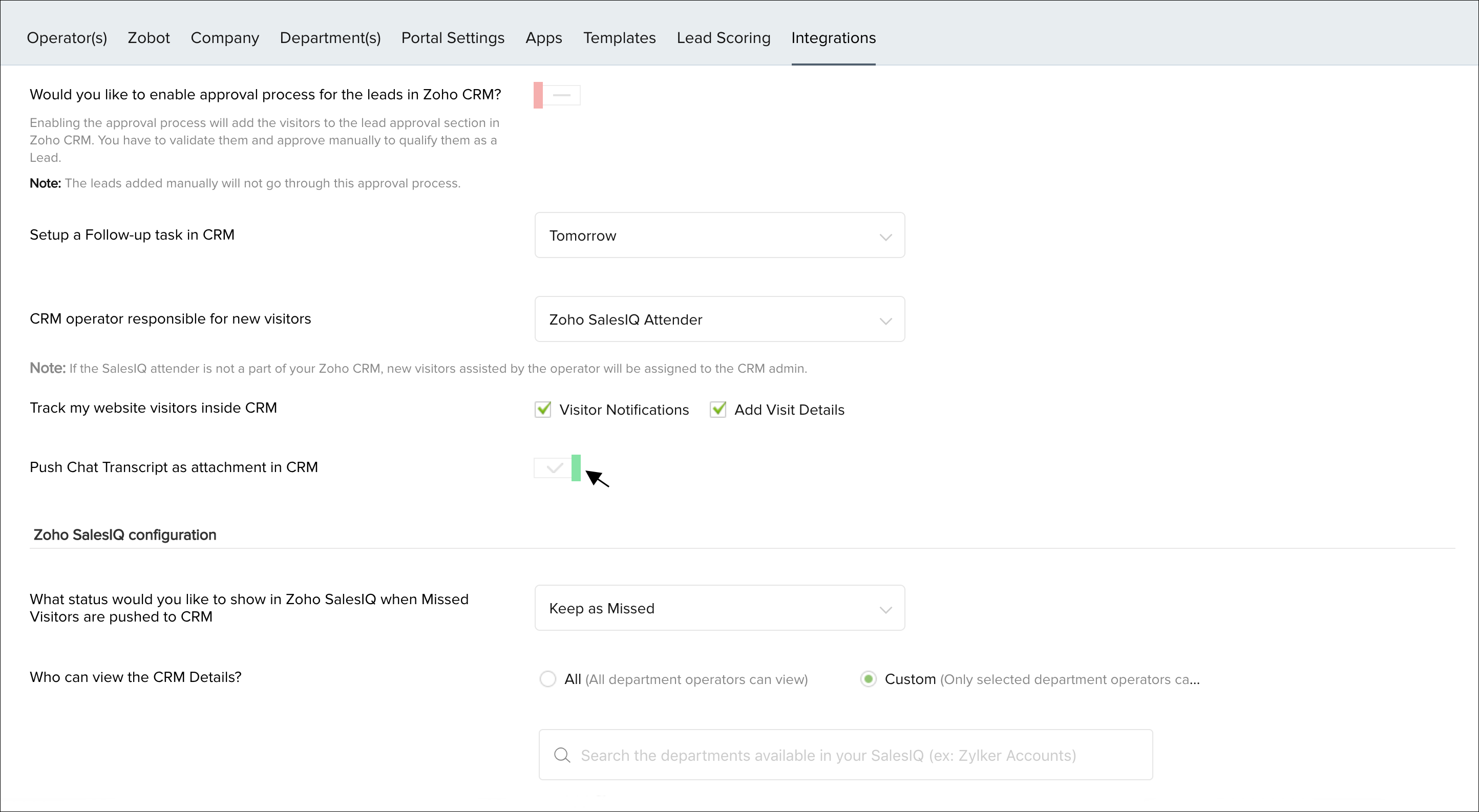Select the Custom department operators radio
Viewport: 1479px width, 812px height.
click(868, 679)
